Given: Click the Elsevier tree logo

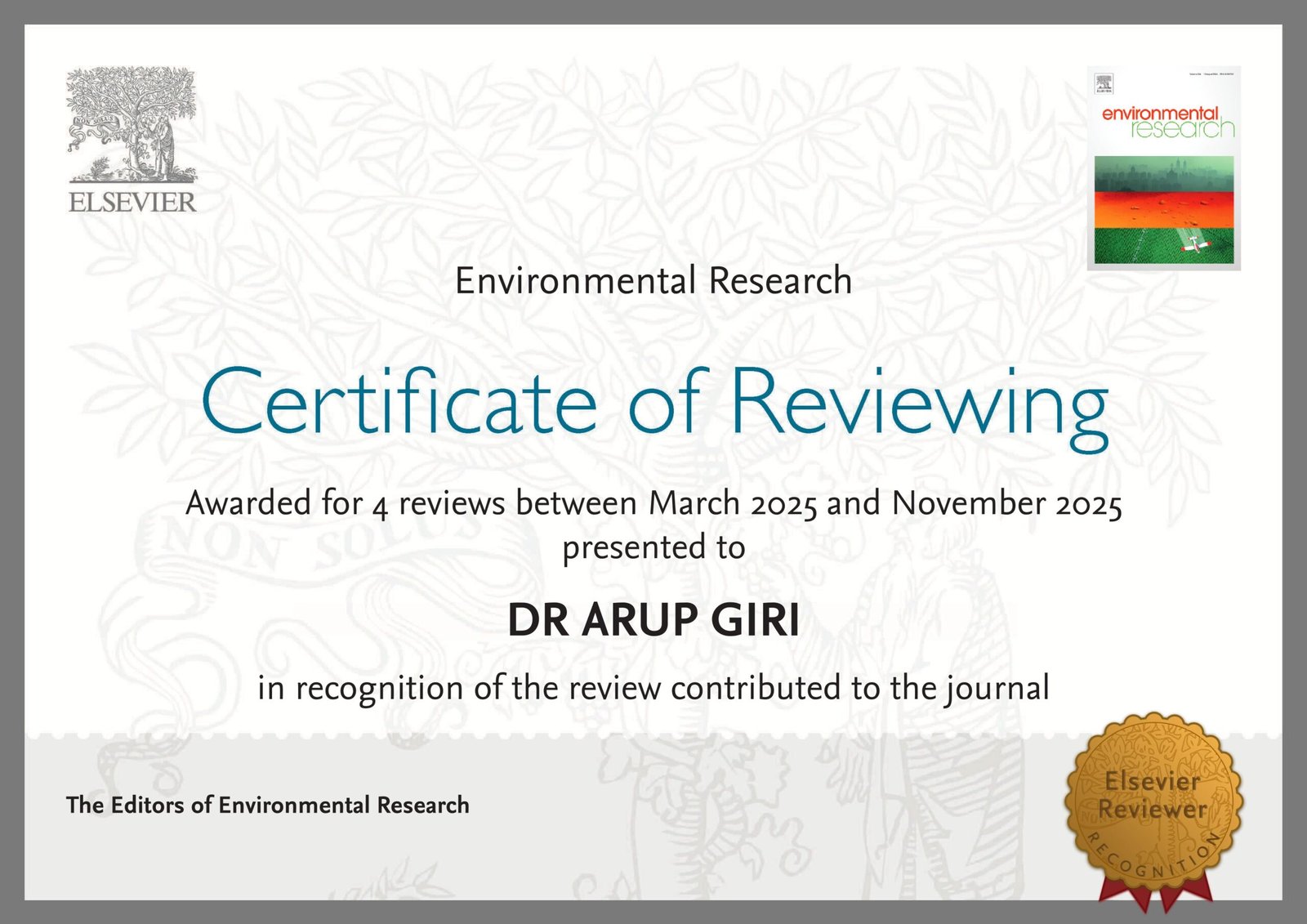Looking at the screenshot, I should (132, 125).
